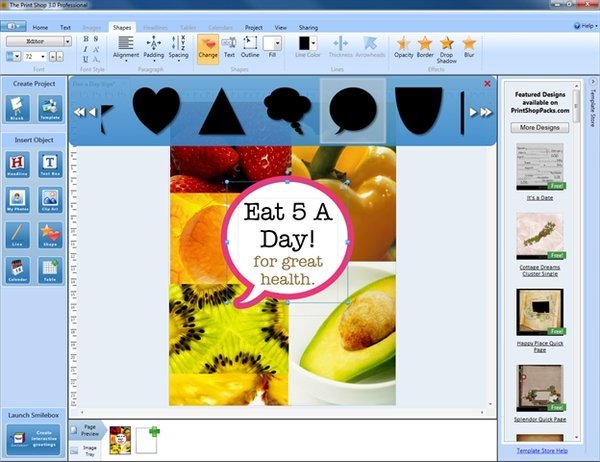The width and height of the screenshot is (600, 462).
Task: Toggle bold font style
Action: coord(86,39)
